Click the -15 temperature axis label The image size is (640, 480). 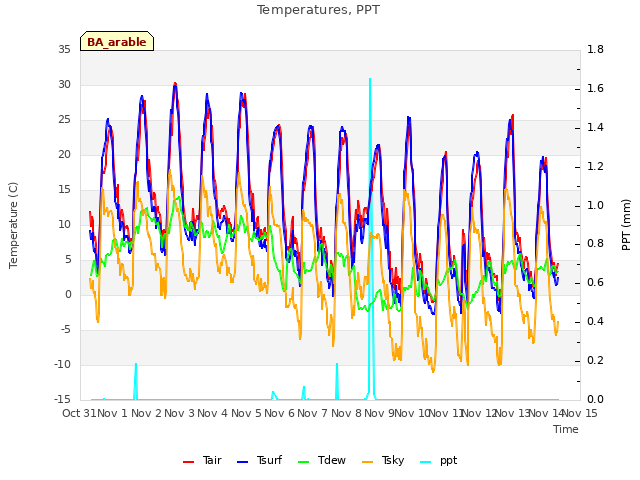(x=62, y=399)
